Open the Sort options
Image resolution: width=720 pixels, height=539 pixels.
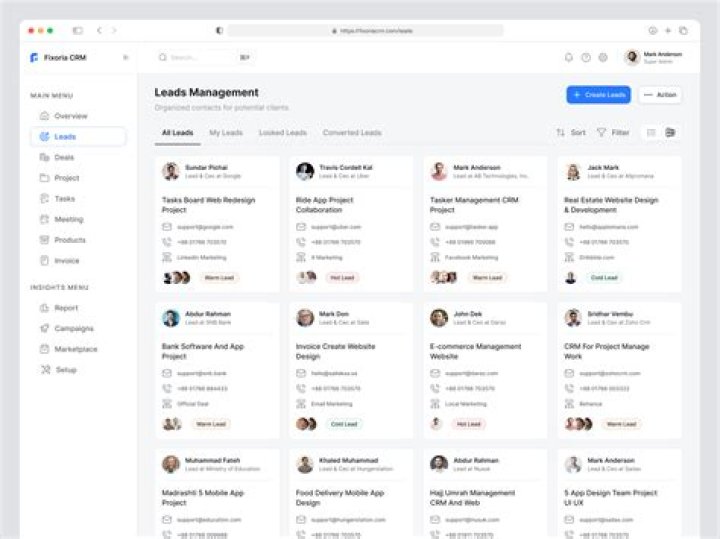[571, 133]
